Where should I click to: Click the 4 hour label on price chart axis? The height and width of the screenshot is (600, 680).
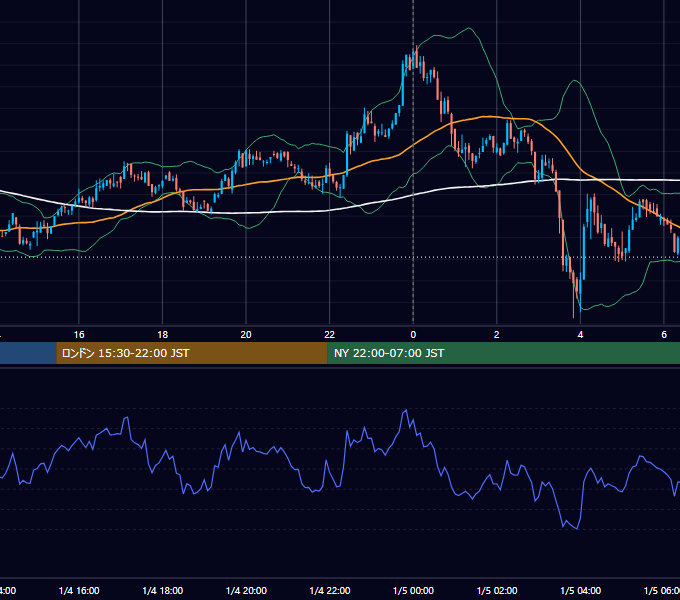580,335
